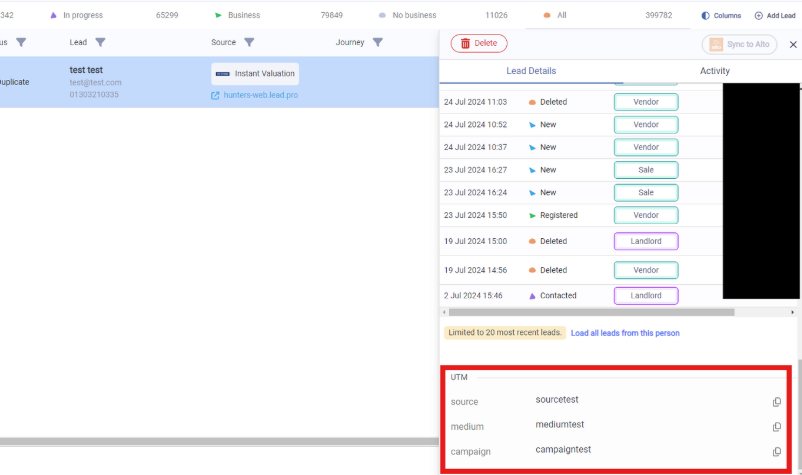The height and width of the screenshot is (475, 802).
Task: Select the test test lead name
Action: tap(86, 70)
